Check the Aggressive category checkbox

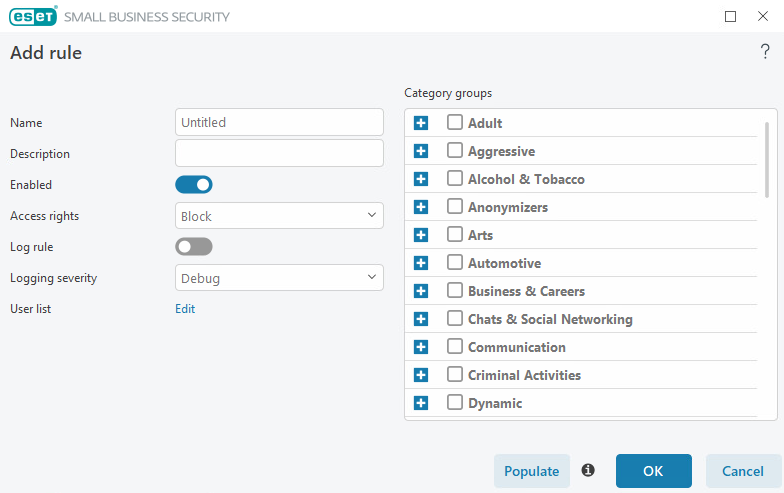pos(454,150)
